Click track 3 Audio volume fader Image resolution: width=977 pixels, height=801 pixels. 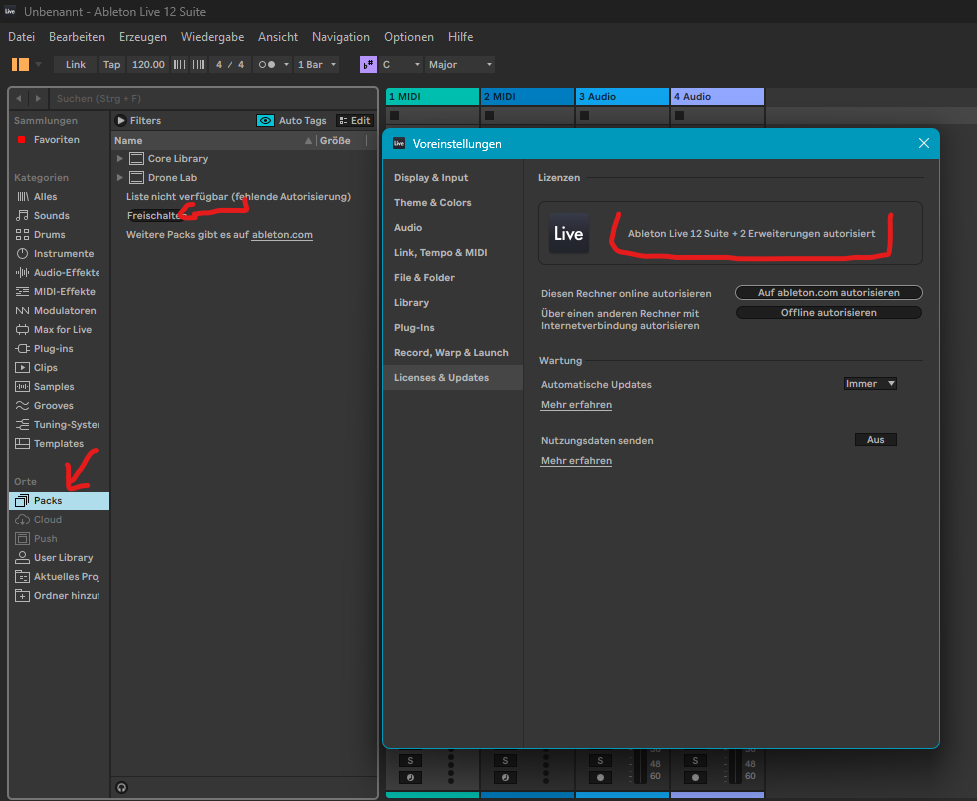[640, 766]
